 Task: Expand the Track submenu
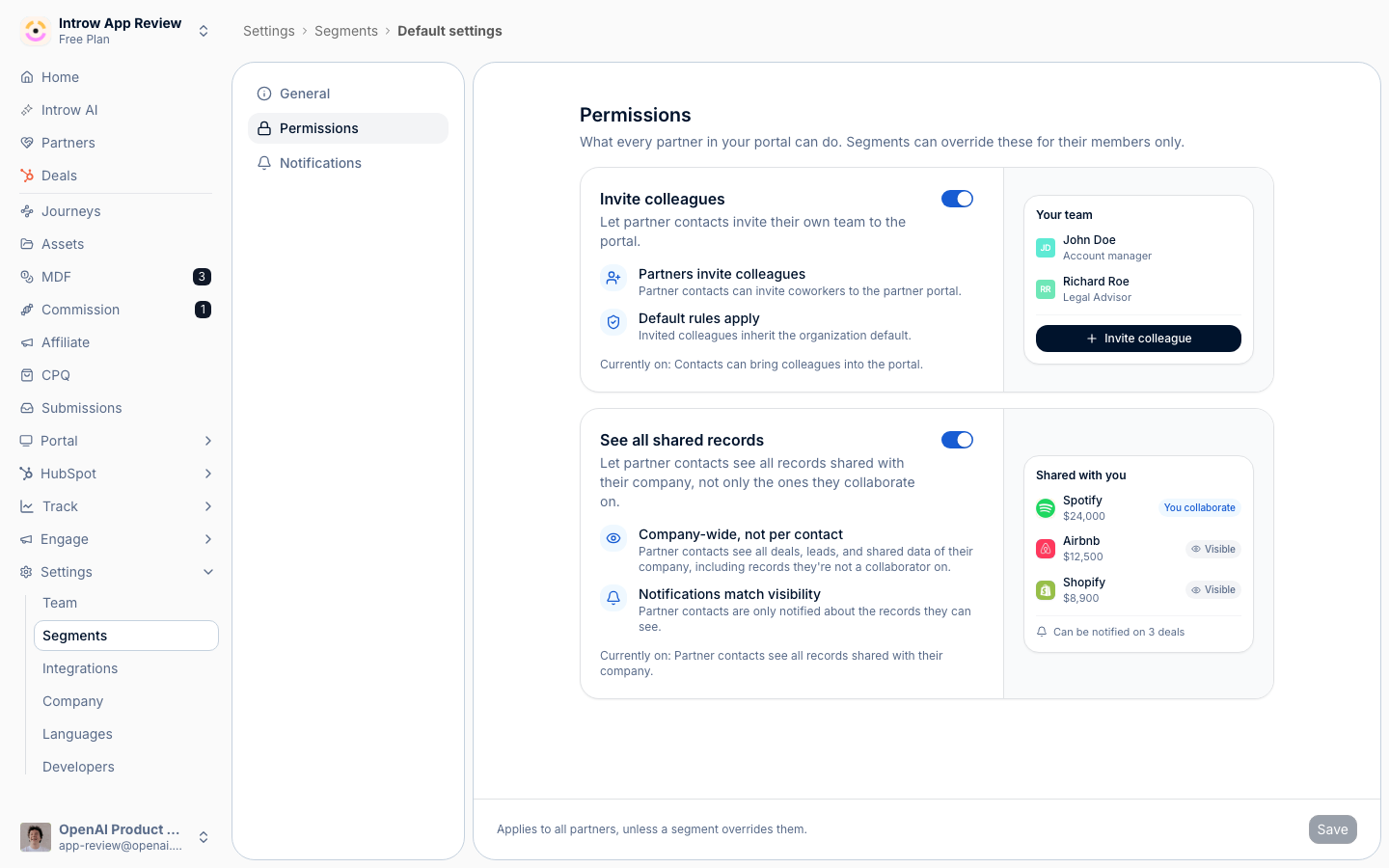pos(208,506)
